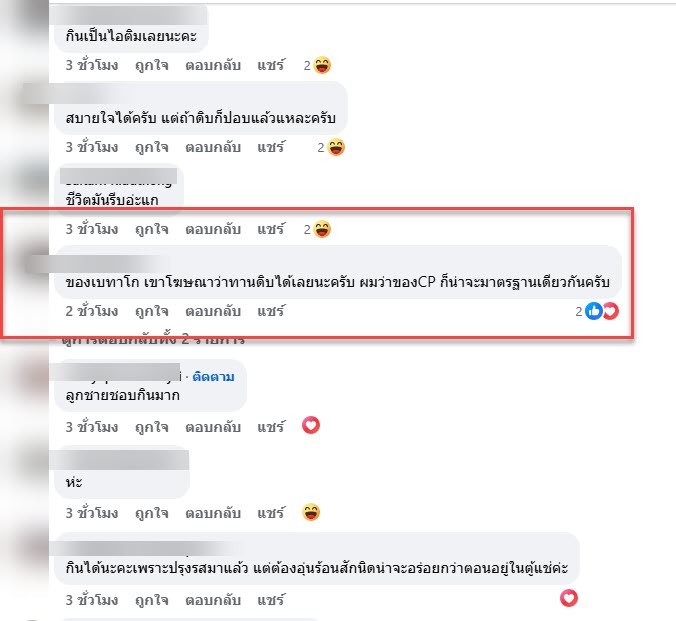Open the 2 ชั่วโมง timestamp link

[x=92, y=311]
